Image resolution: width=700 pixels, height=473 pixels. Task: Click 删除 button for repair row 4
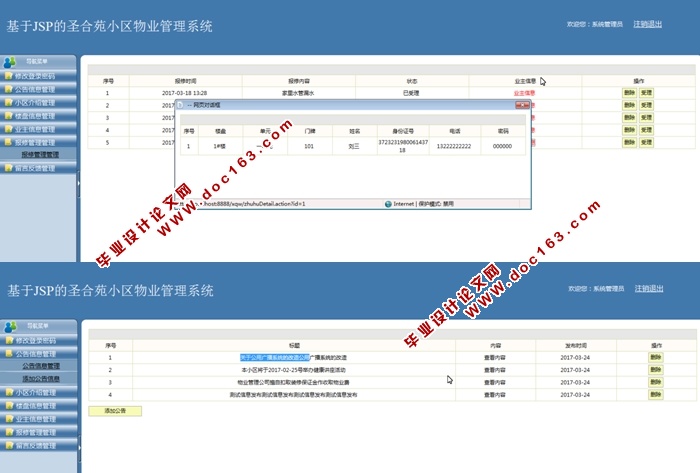[x=629, y=130]
